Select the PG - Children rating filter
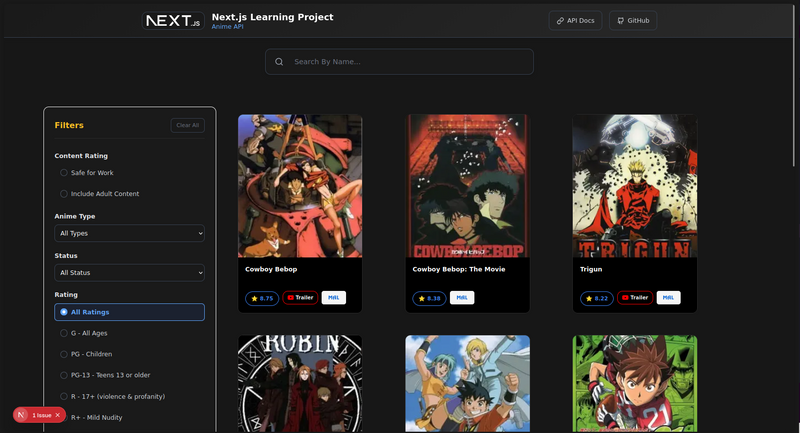This screenshot has height=433, width=800. coord(64,354)
